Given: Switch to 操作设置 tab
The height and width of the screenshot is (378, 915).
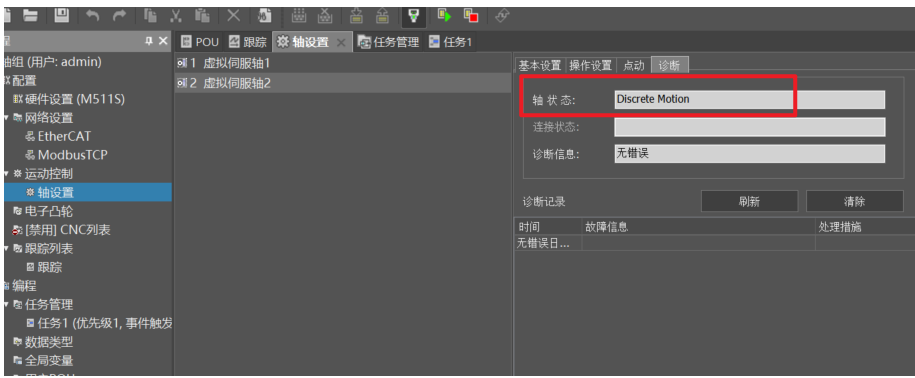Looking at the screenshot, I should [591, 65].
